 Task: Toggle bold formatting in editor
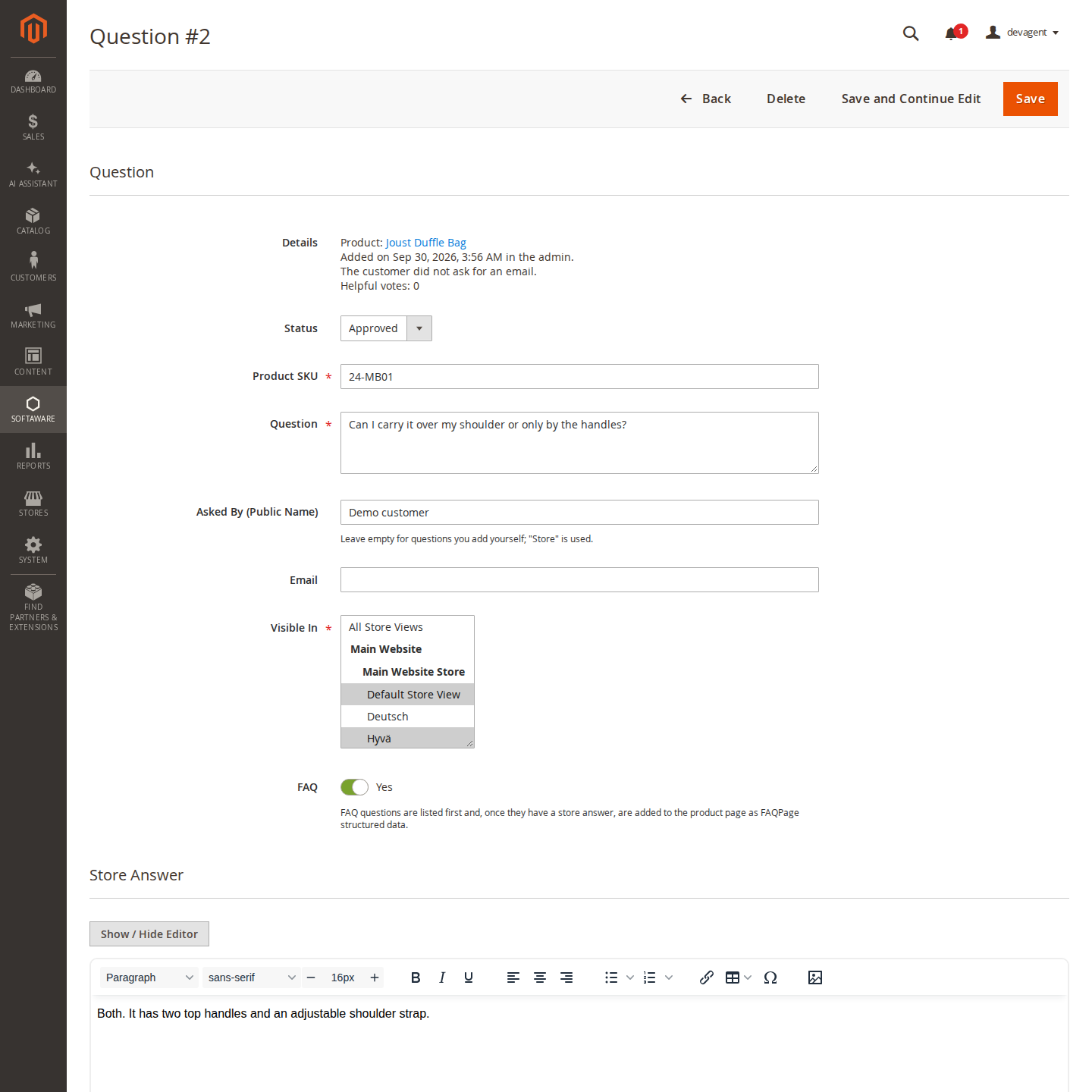coord(416,977)
